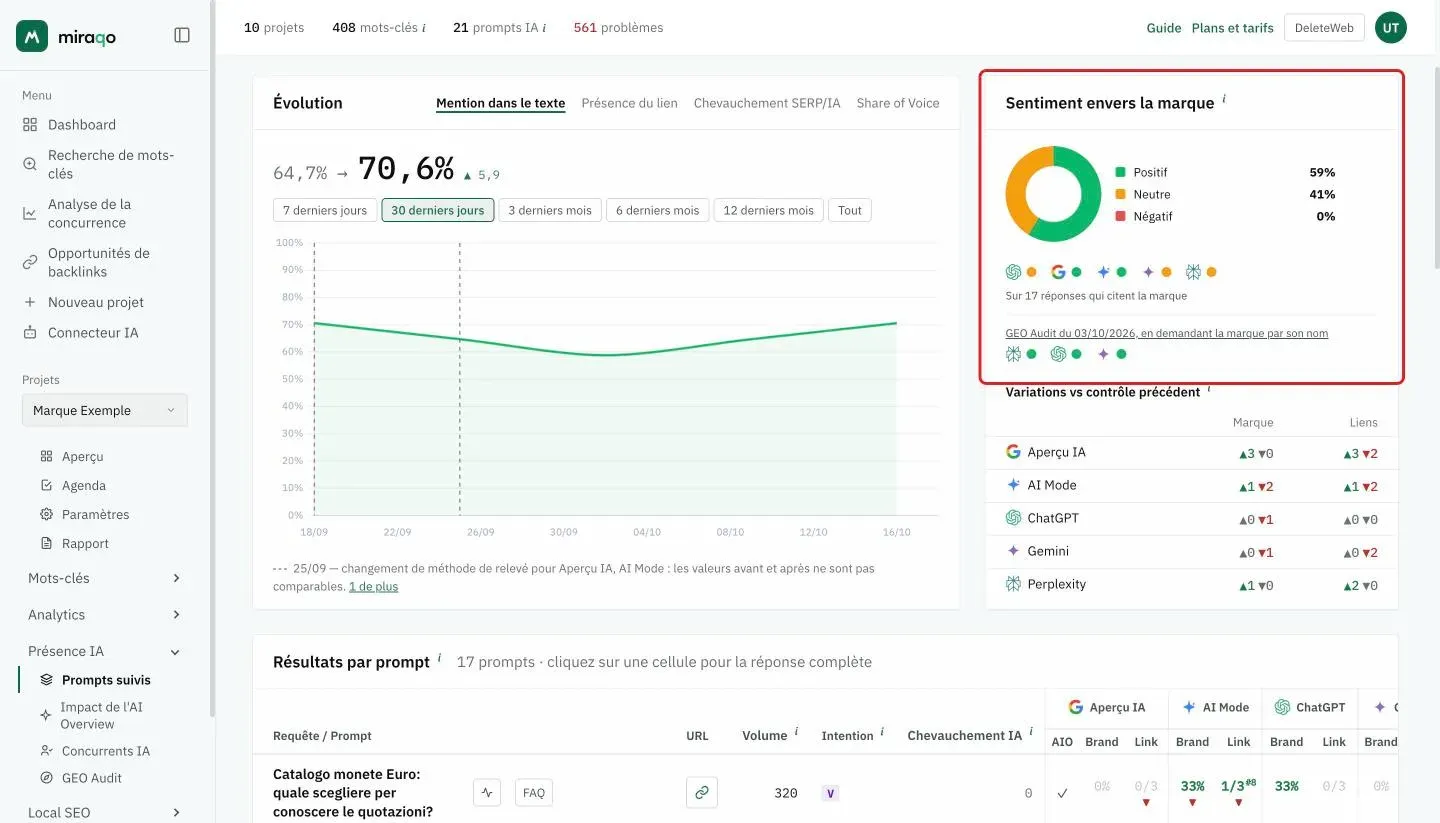Click the pulse history icon for Catalogo monete prompt
Image resolution: width=1440 pixels, height=823 pixels.
point(487,793)
